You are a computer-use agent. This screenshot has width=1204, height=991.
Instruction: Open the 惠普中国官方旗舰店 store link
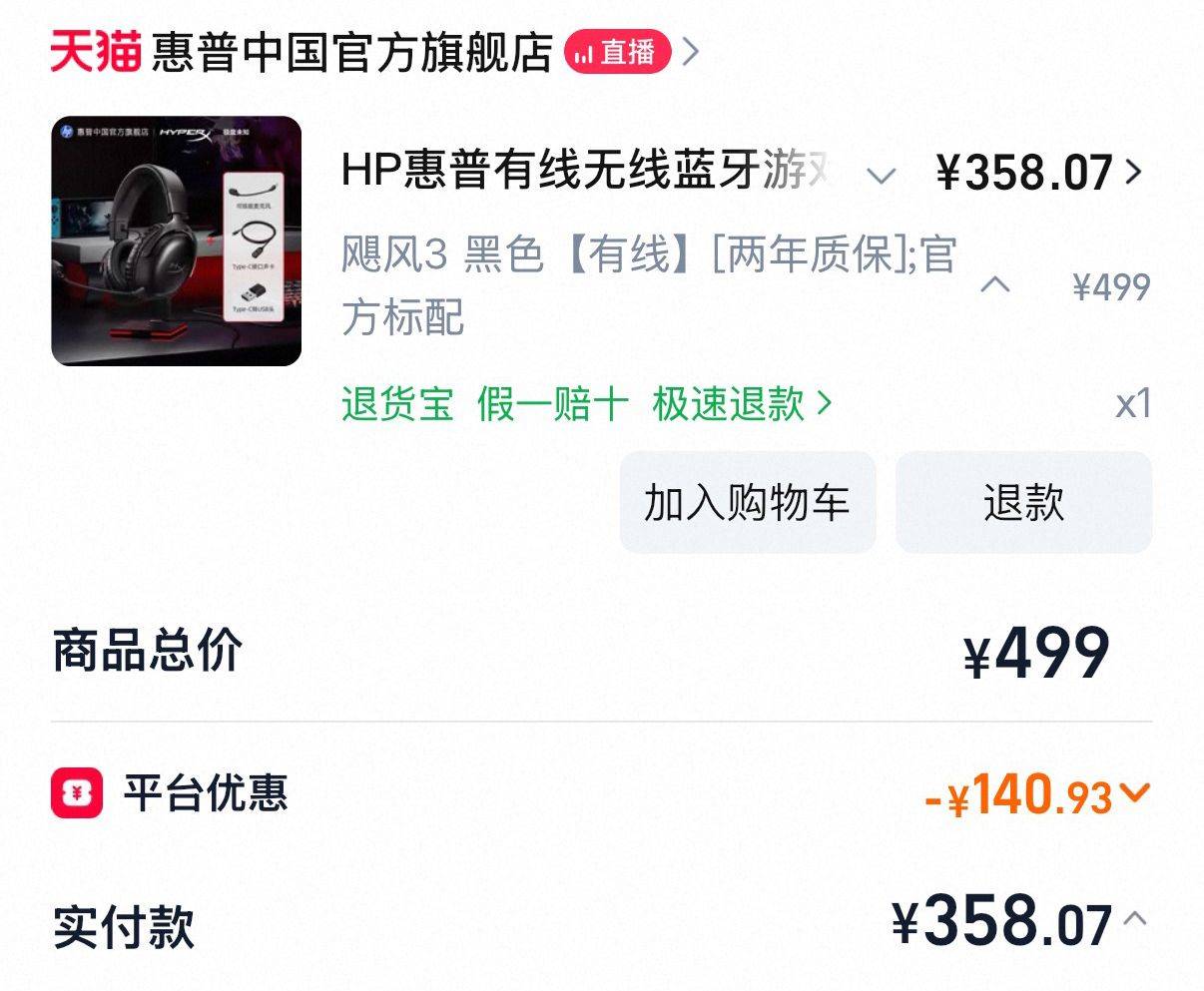point(351,53)
